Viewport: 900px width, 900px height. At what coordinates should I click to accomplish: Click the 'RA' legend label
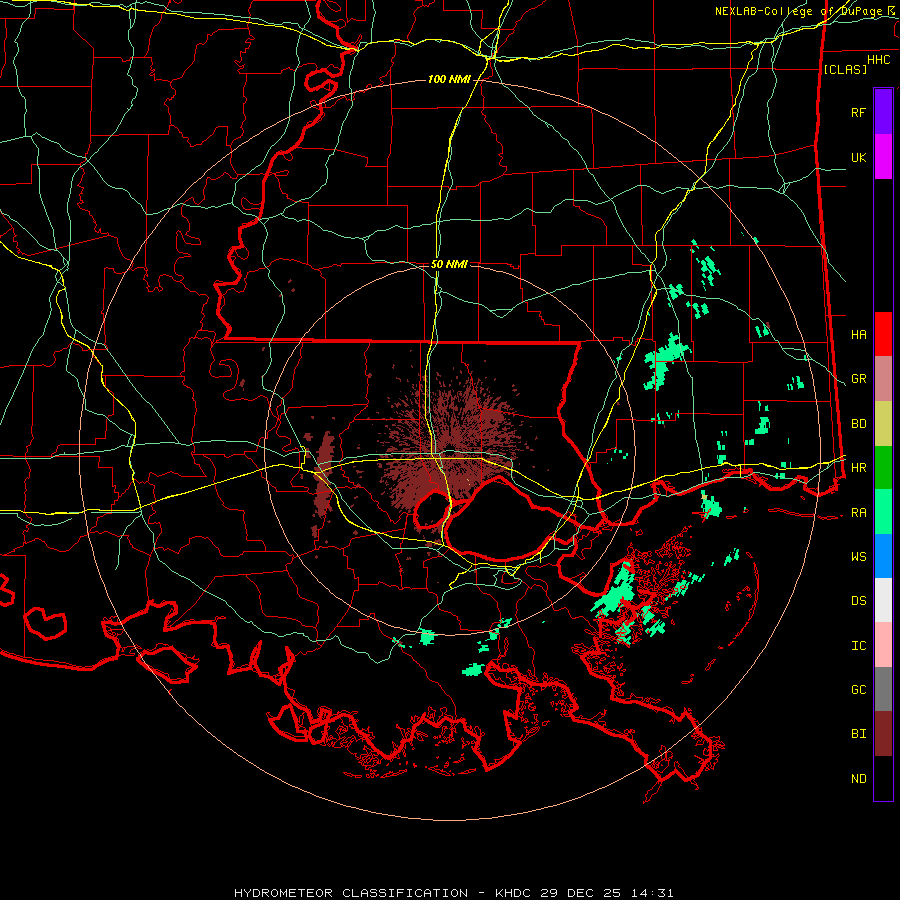859,513
